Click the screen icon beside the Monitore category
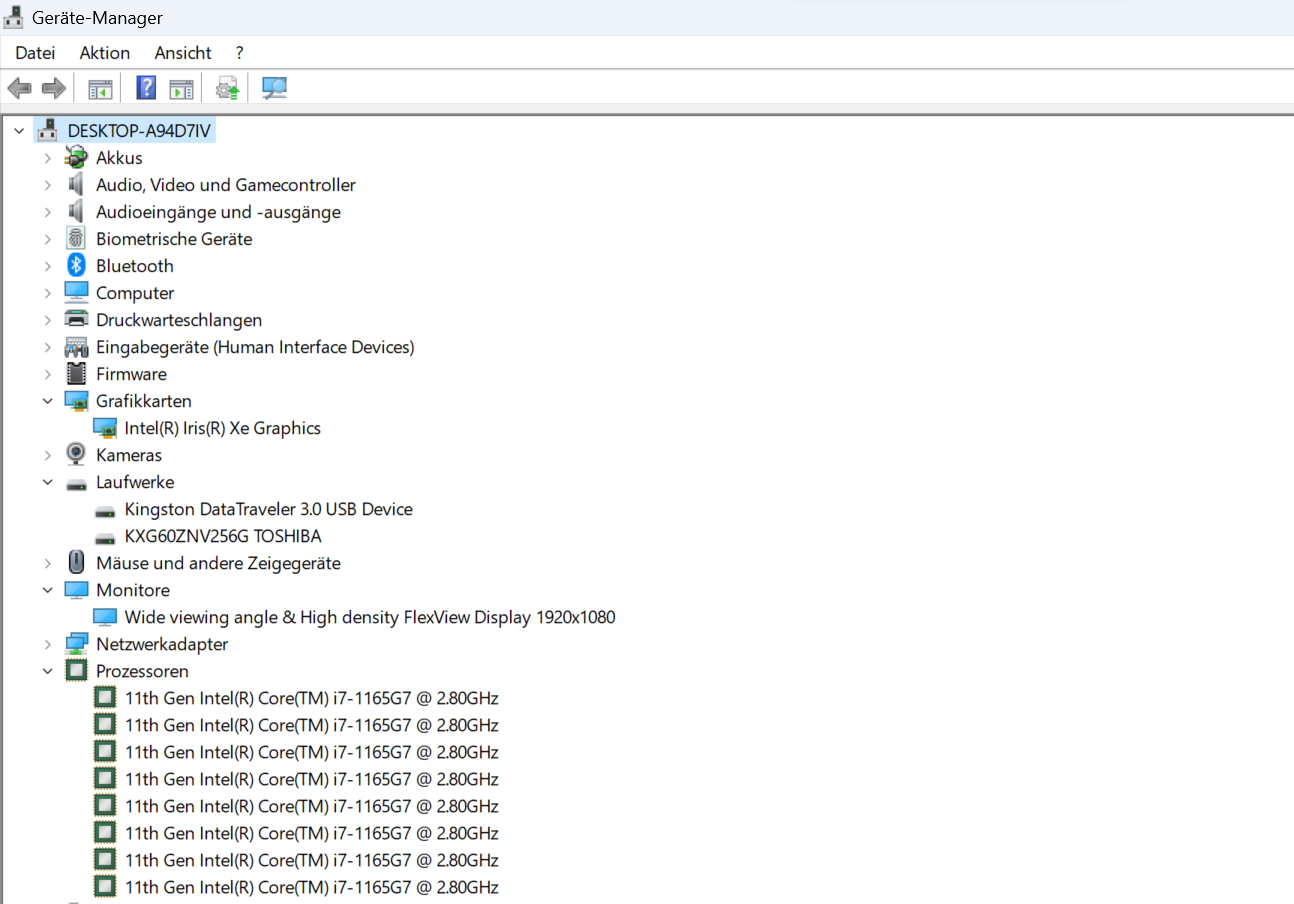 (76, 589)
